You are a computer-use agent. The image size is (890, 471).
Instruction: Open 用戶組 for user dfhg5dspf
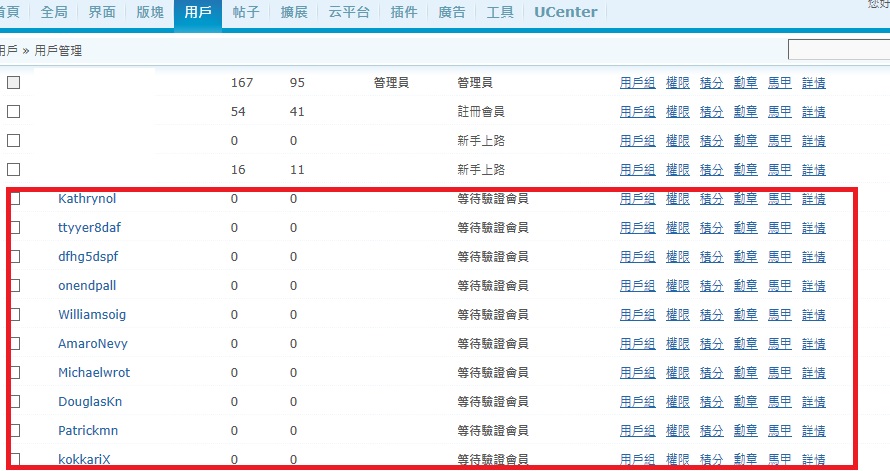[x=637, y=257]
